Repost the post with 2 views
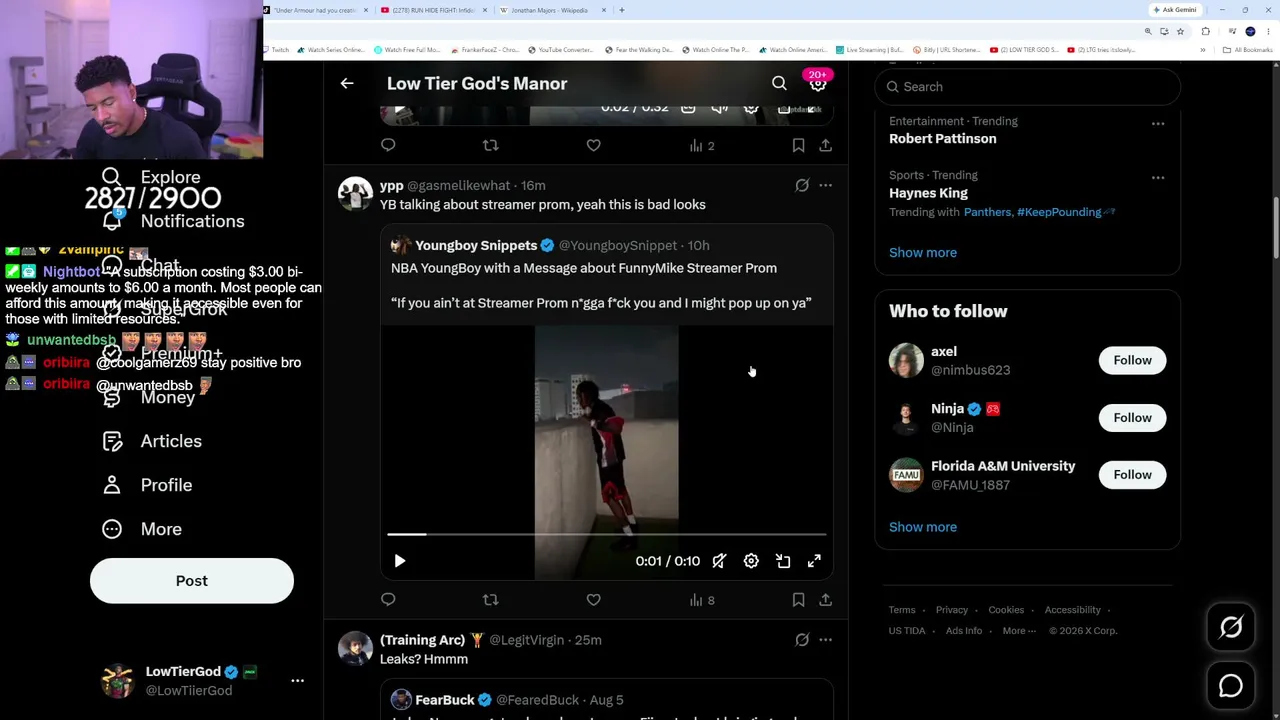1280x720 pixels. pyautogui.click(x=490, y=146)
